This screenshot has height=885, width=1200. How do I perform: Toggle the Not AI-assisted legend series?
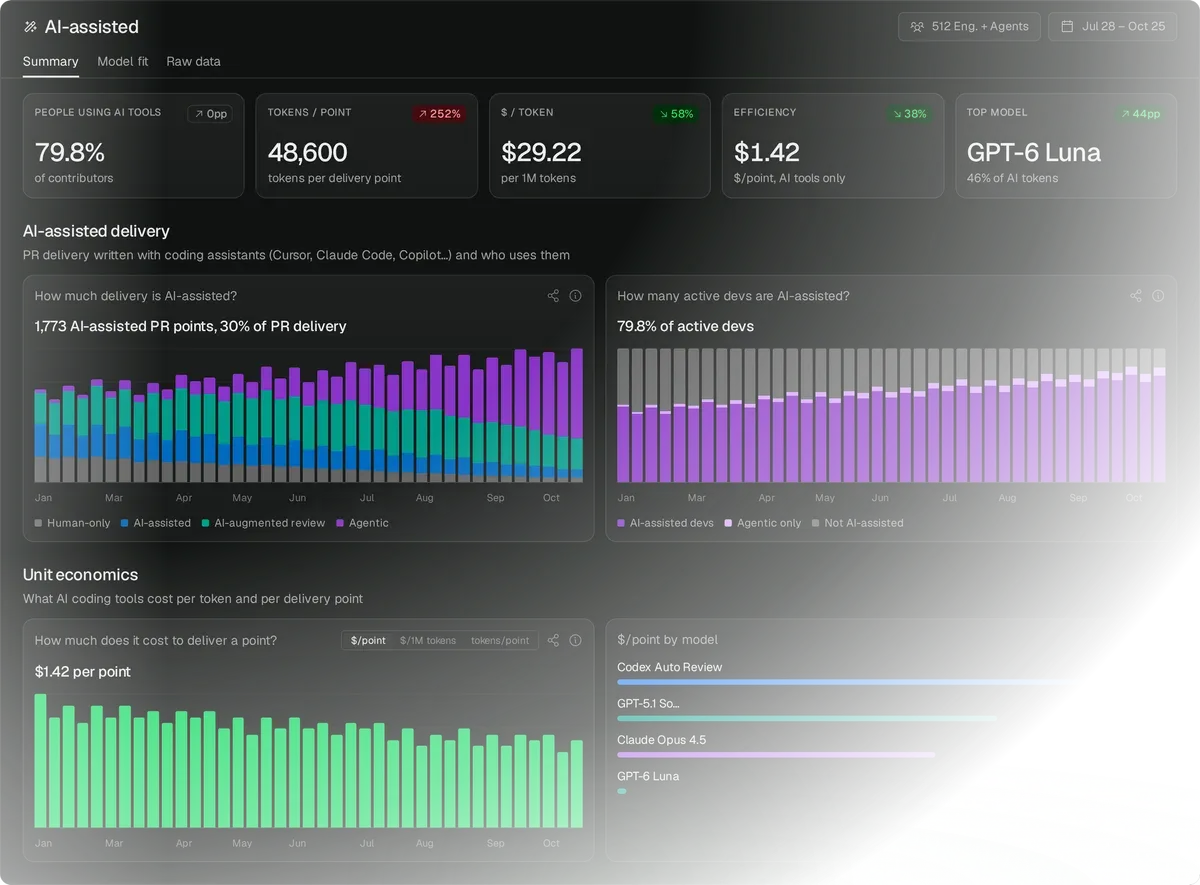point(857,523)
